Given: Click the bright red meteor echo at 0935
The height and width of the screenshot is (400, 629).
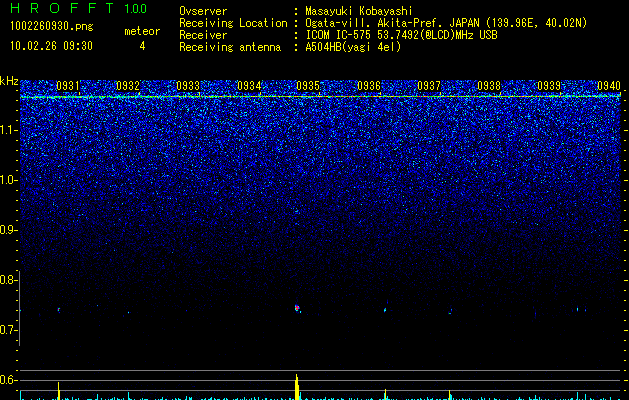Looking at the screenshot, I should point(297,308).
